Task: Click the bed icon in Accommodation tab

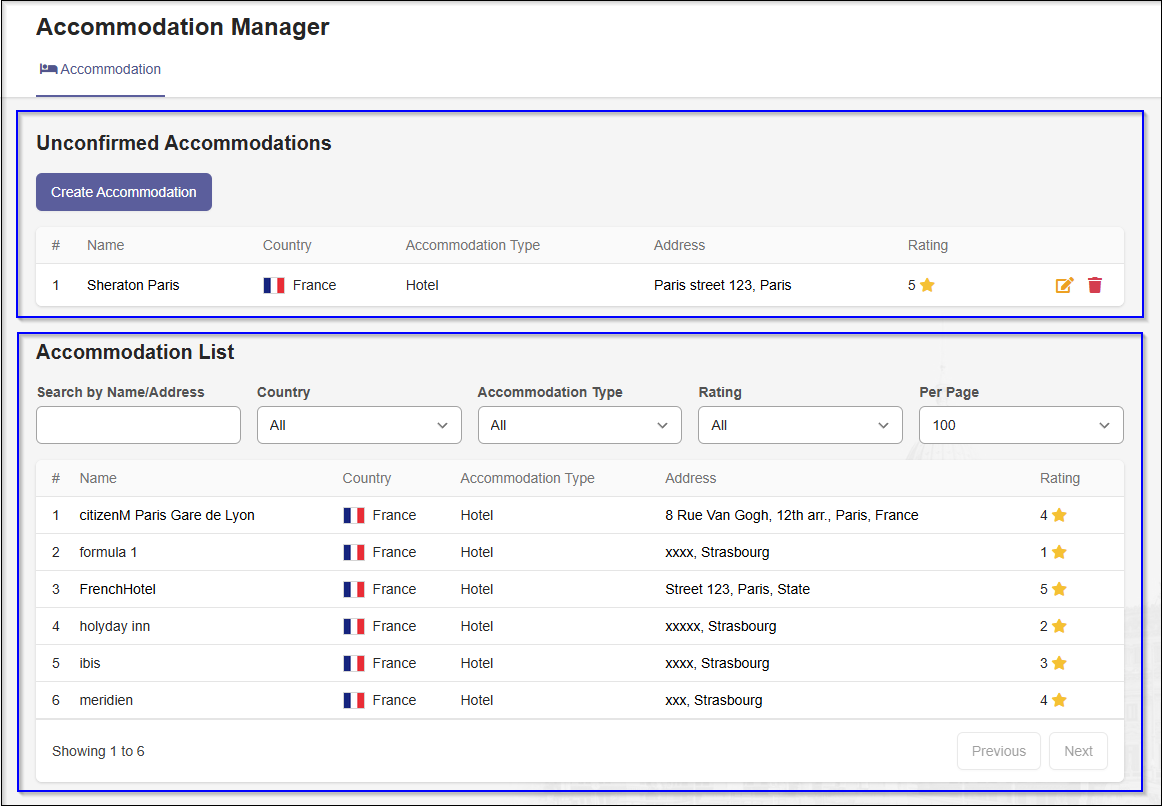Action: 48,69
